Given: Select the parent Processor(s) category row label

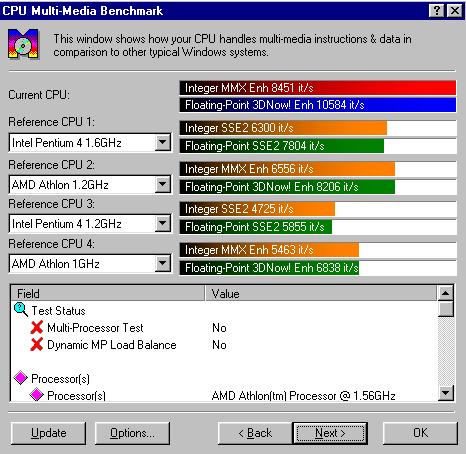Looking at the screenshot, I should [60, 379].
